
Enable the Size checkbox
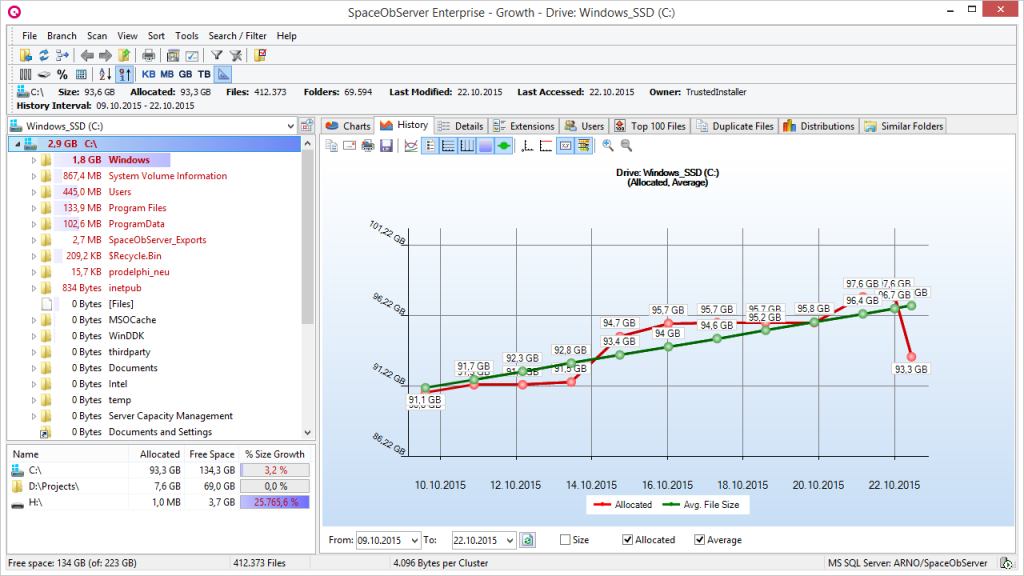pos(565,540)
